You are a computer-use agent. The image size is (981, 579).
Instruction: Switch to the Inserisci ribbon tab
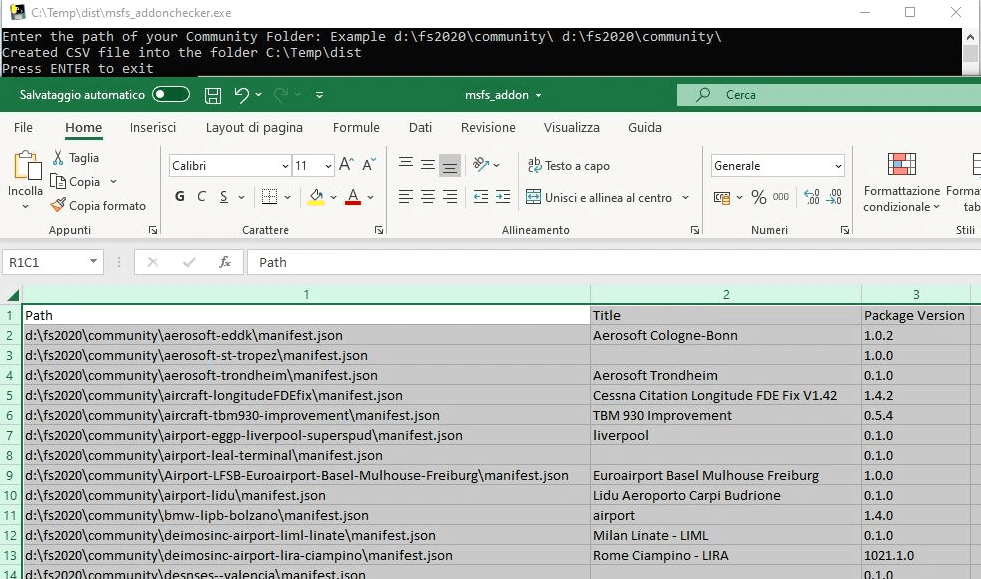point(153,128)
